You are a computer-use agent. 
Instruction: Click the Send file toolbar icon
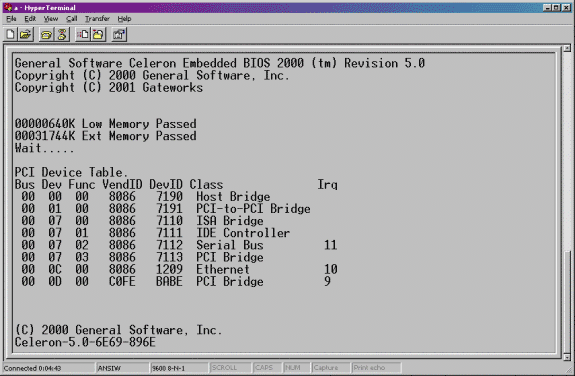(82, 34)
